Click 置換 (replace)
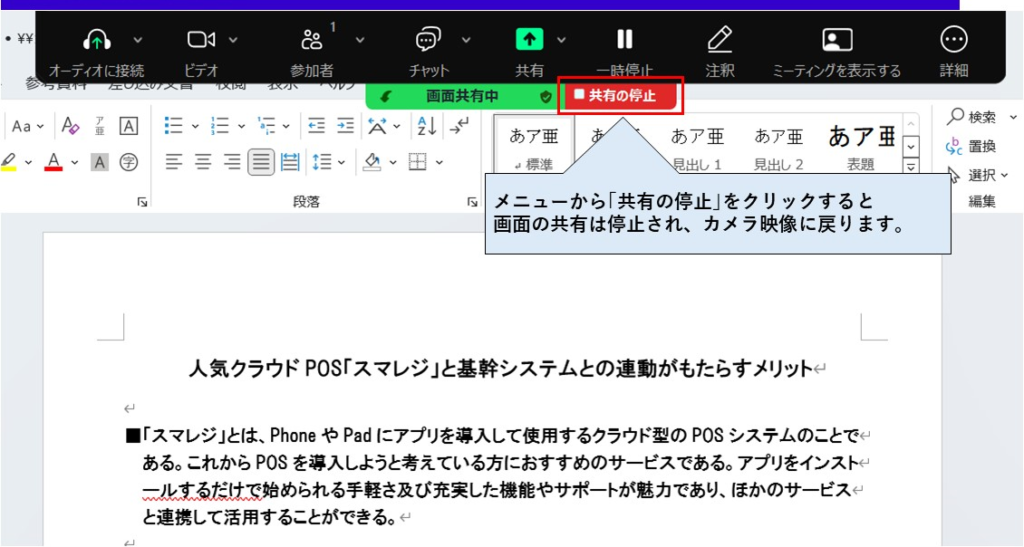This screenshot has width=1024, height=547. pos(971,146)
